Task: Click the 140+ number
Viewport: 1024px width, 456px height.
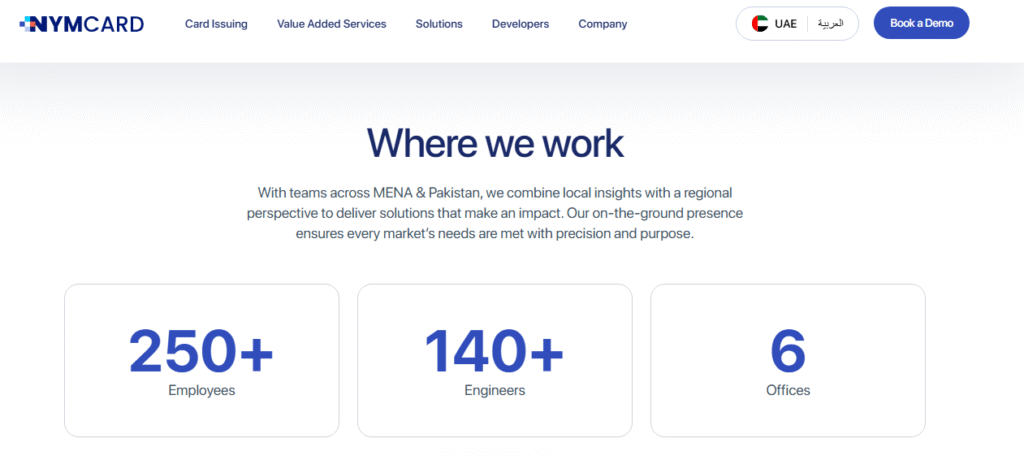Action: pyautogui.click(x=494, y=349)
